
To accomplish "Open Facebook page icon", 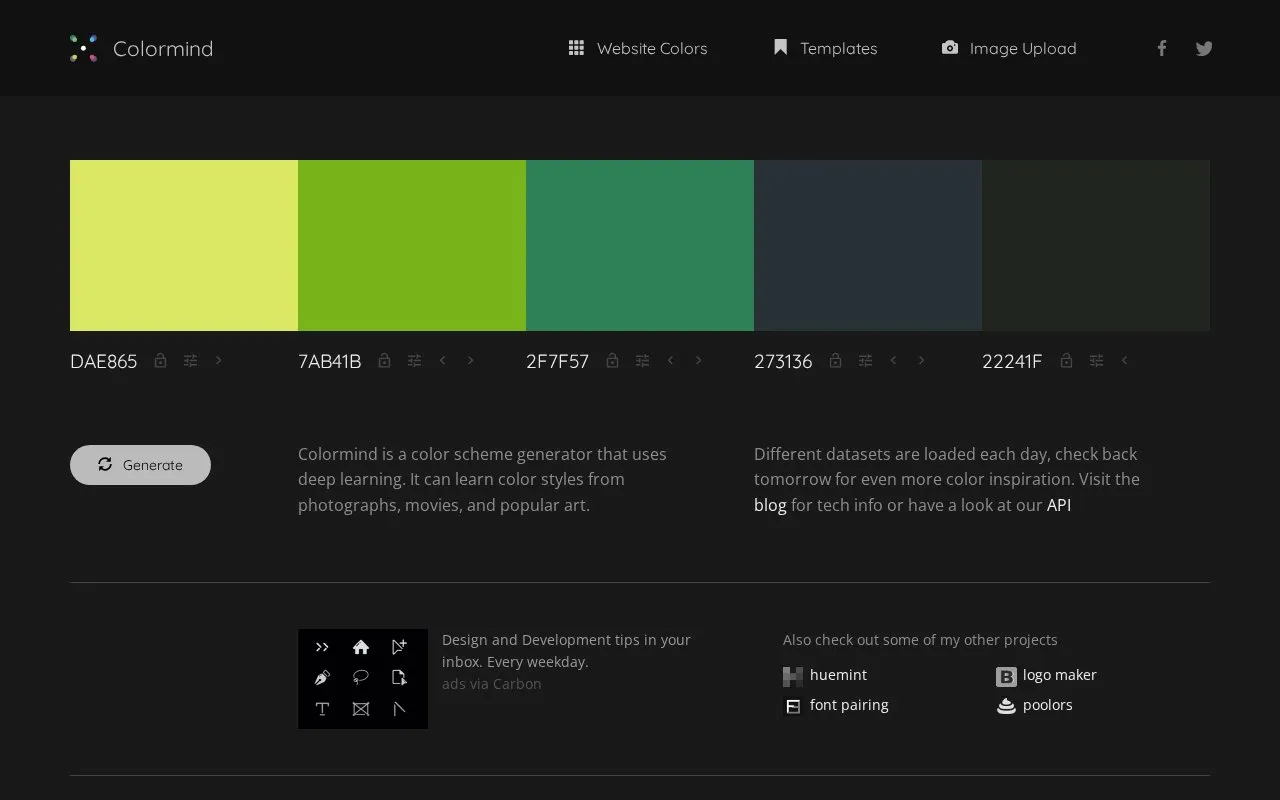I will pos(1162,48).
